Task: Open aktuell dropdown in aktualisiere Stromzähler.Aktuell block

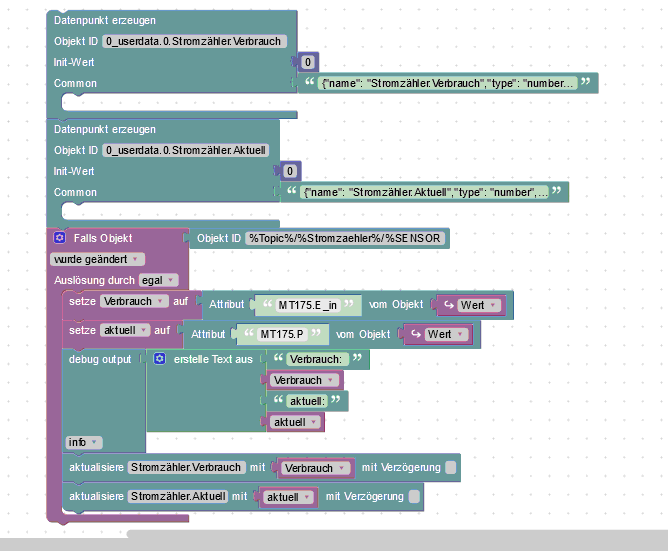Action: tap(288, 497)
